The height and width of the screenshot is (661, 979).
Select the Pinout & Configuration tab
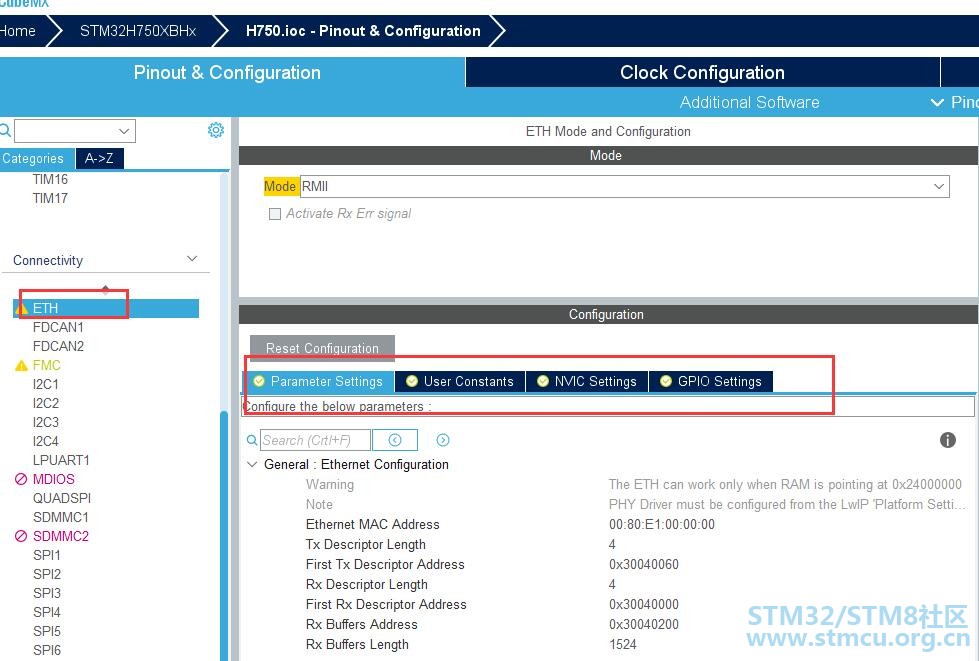click(x=227, y=72)
